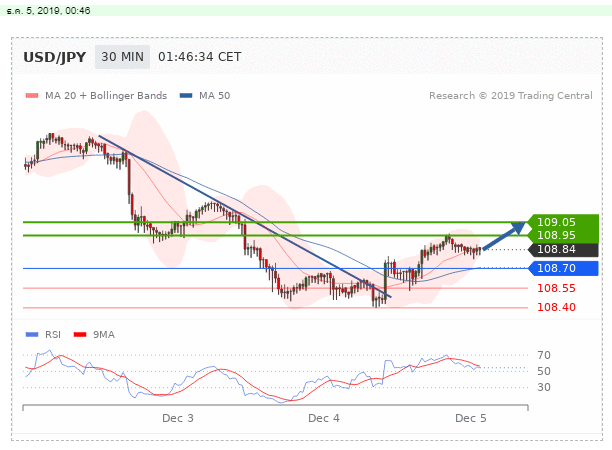Click the red 108.55 support level label
612x450 pixels.
(555, 288)
